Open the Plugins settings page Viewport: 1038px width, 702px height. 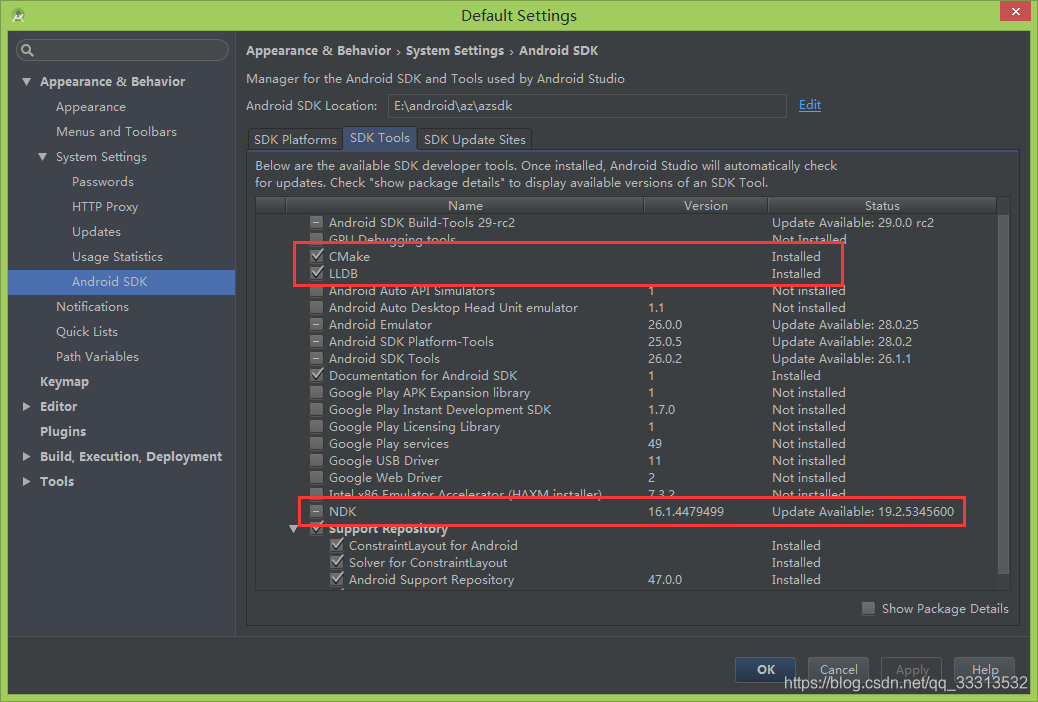click(63, 432)
